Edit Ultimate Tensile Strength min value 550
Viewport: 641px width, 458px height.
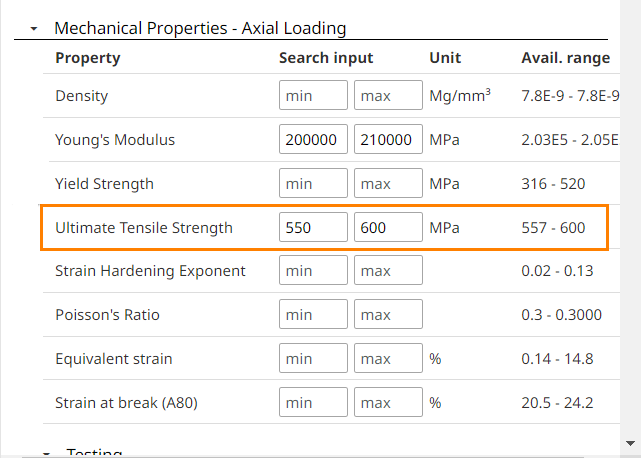(x=313, y=228)
